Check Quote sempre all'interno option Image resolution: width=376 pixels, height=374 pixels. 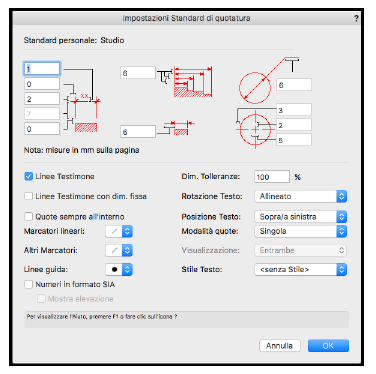29,217
